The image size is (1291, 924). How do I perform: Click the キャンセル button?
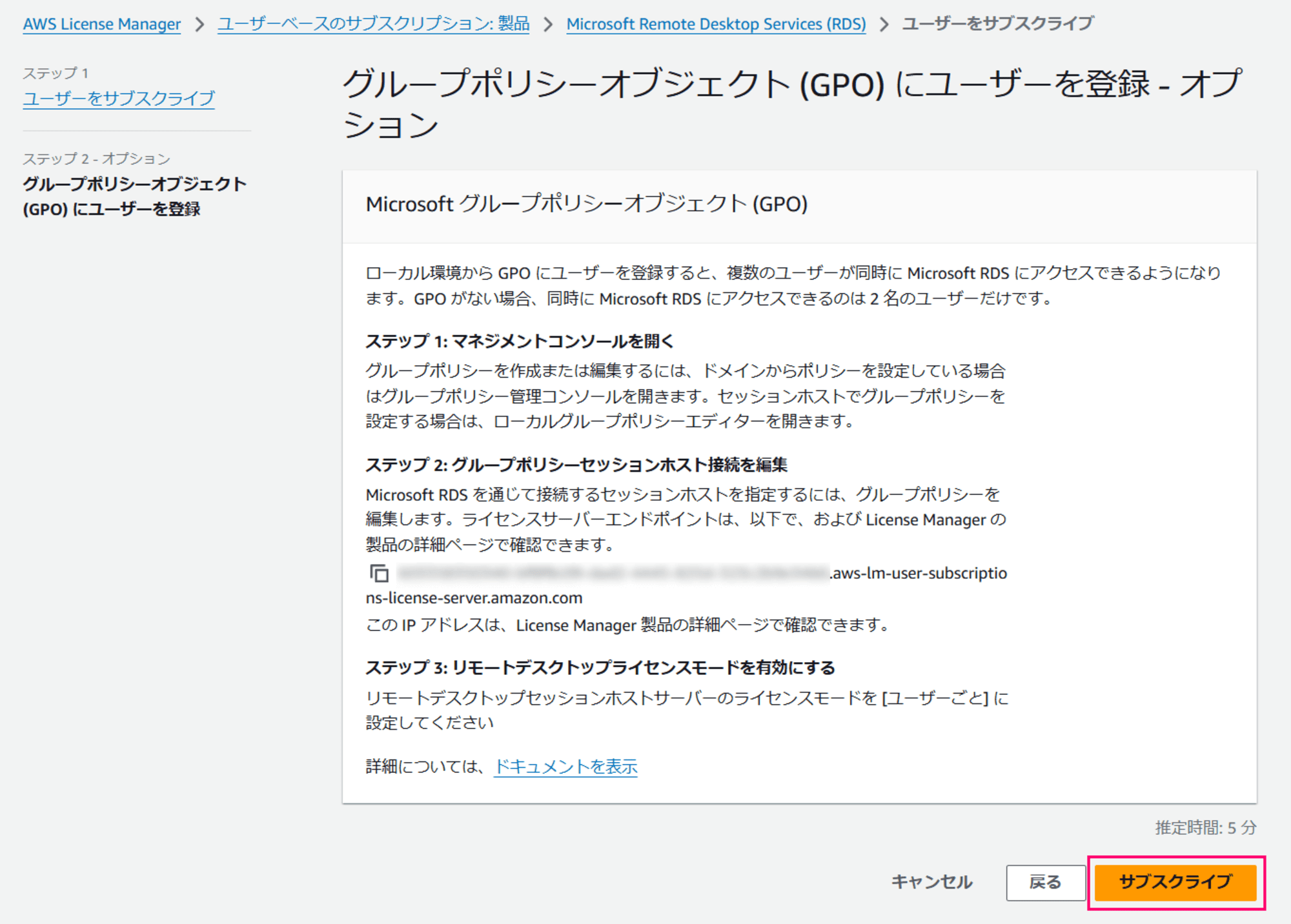(x=932, y=882)
